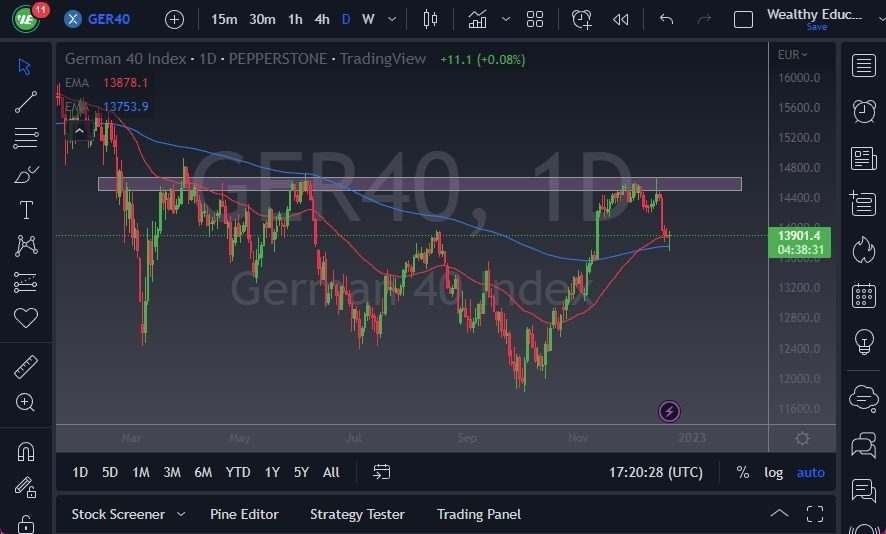Start bar replay mode
Image resolution: width=886 pixels, height=534 pixels.
pyautogui.click(x=620, y=20)
